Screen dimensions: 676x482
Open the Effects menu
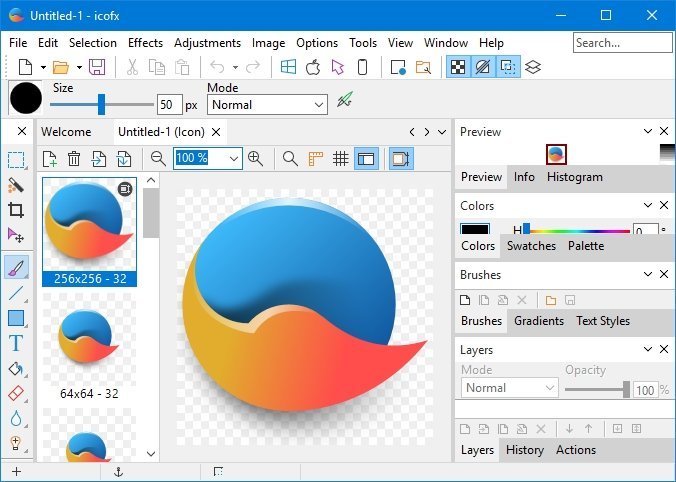click(145, 43)
